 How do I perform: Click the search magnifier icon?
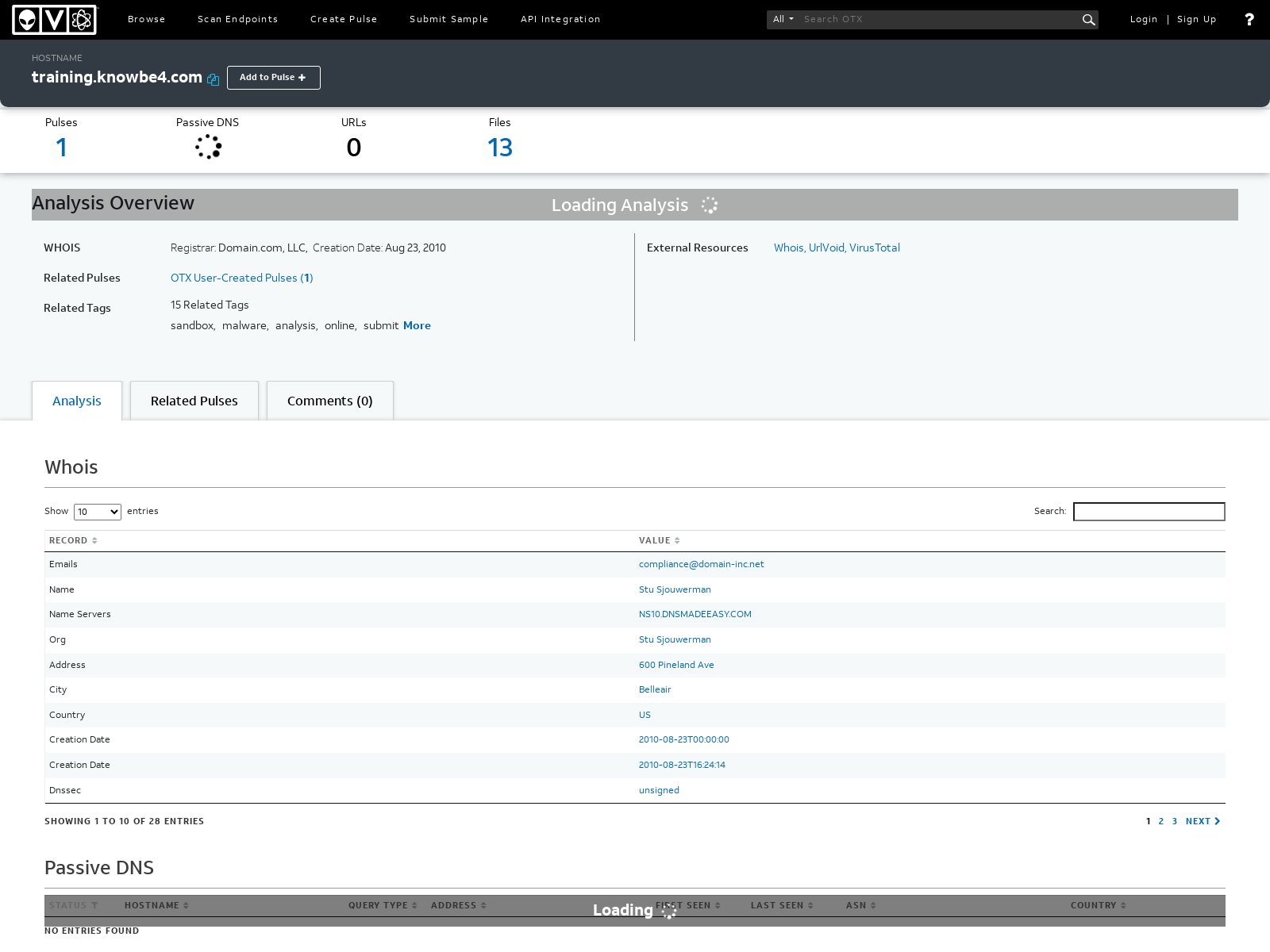tap(1088, 20)
